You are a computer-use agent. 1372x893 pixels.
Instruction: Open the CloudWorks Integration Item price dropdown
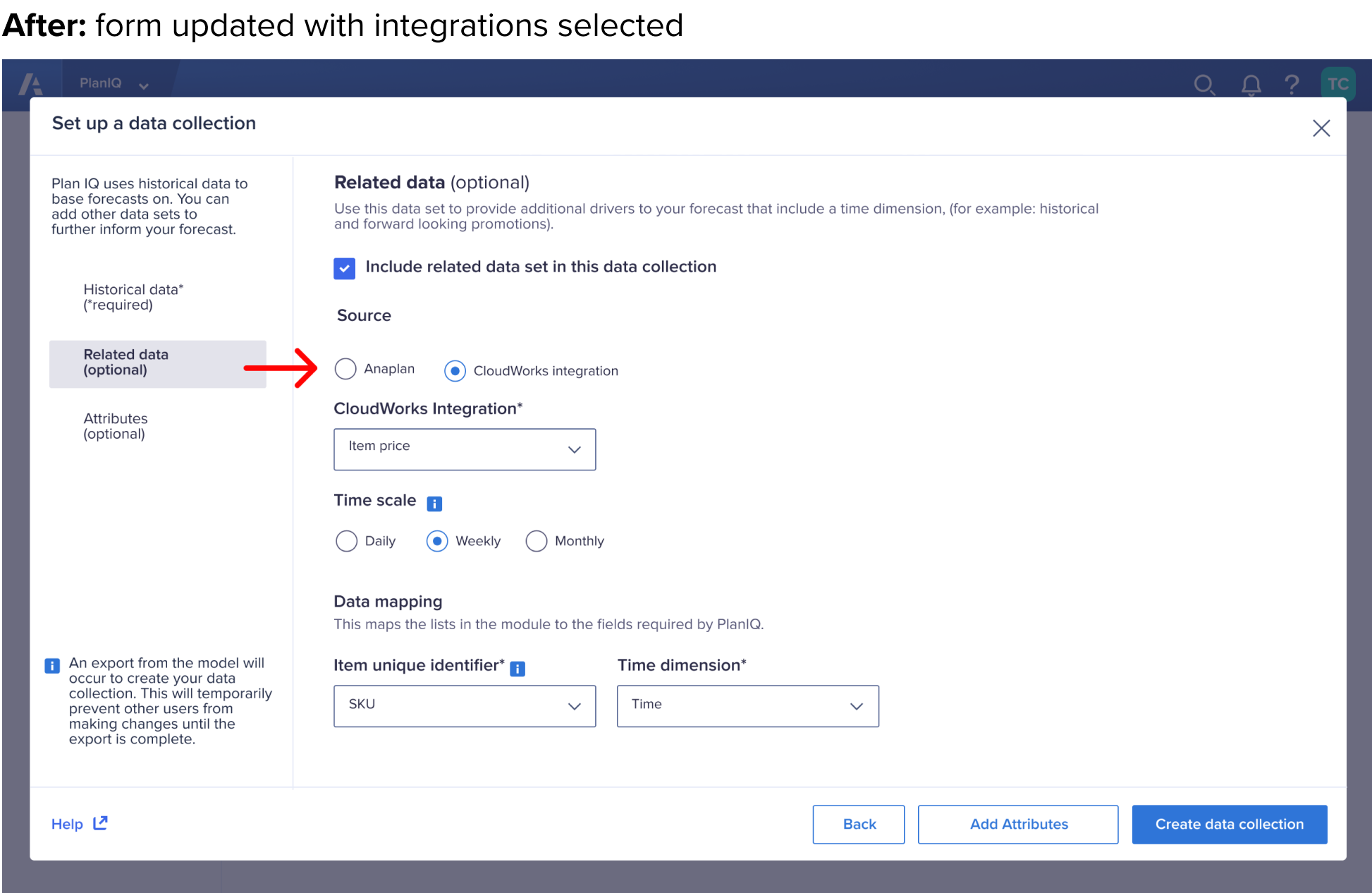coord(465,449)
